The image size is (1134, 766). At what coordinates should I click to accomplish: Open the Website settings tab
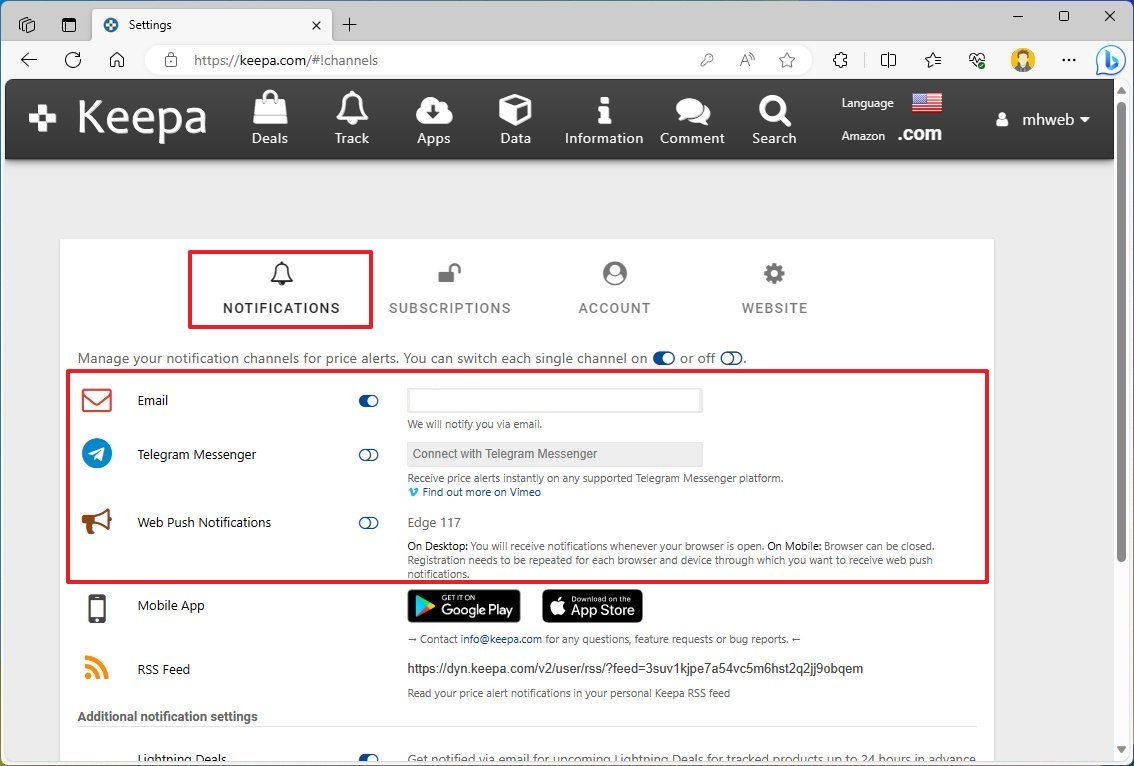(x=773, y=289)
